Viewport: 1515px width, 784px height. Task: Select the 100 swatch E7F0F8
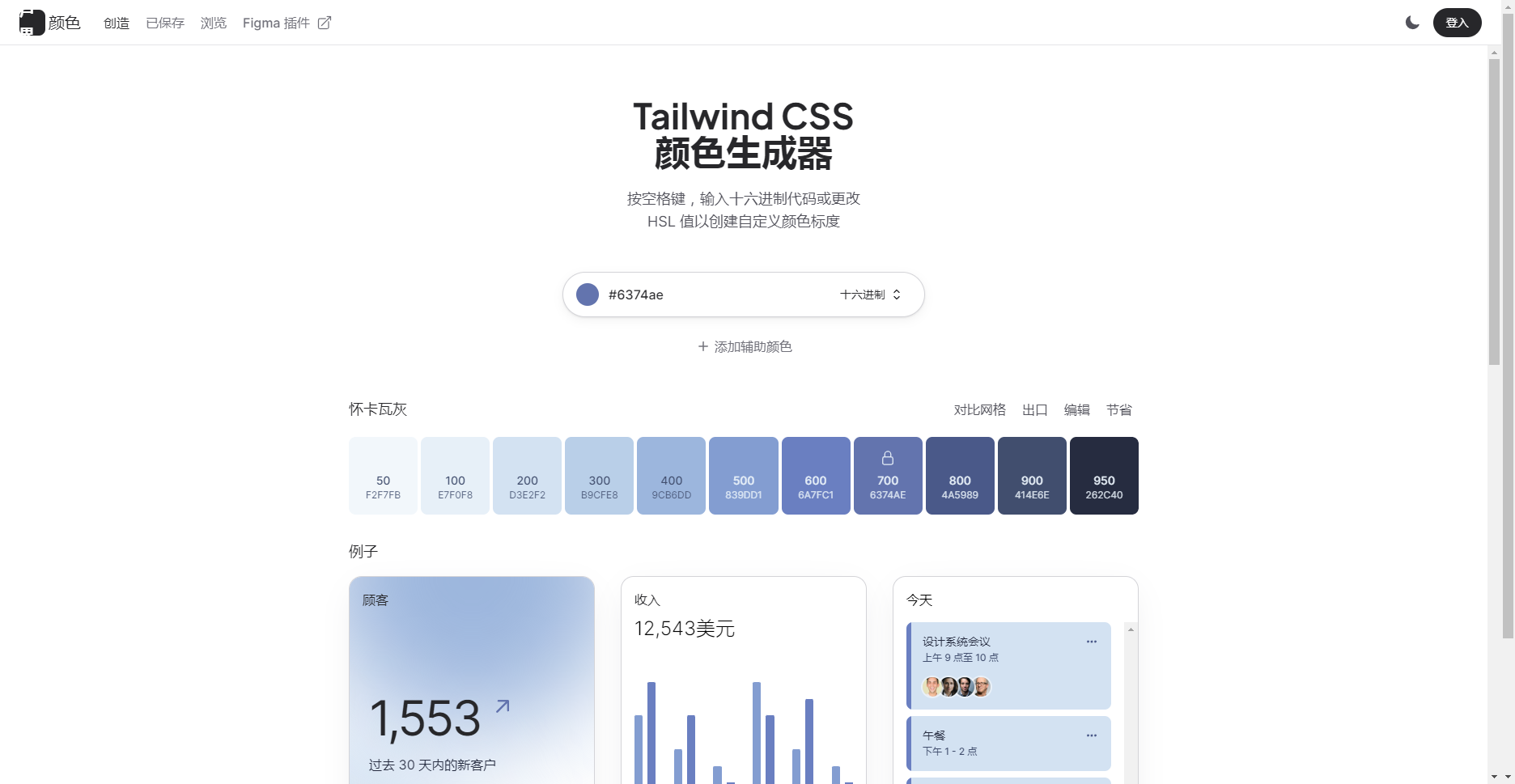click(x=455, y=476)
